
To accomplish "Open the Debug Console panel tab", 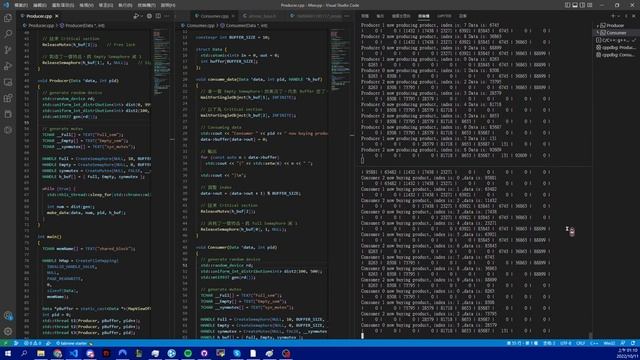I will tap(401, 16).
